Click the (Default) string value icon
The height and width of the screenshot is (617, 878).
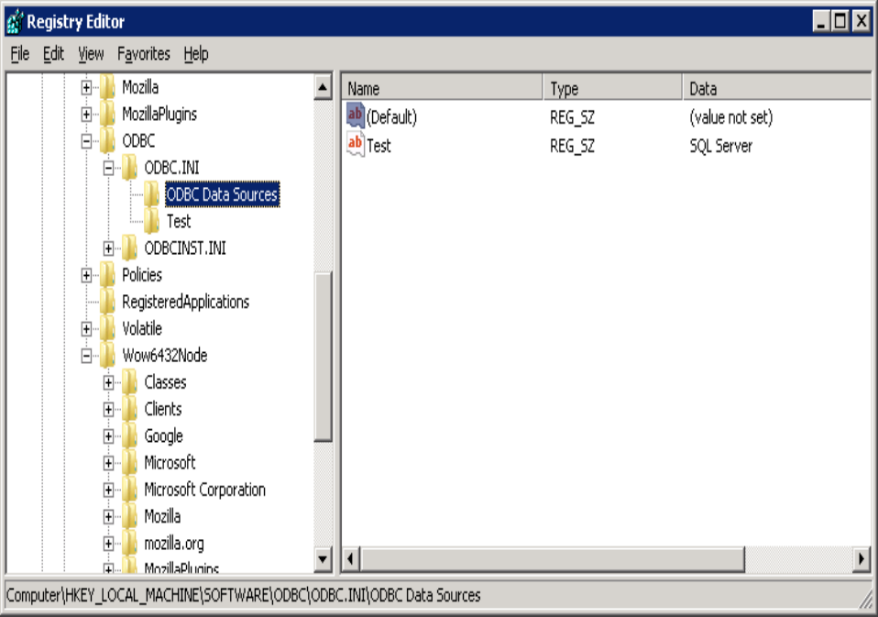coord(356,116)
